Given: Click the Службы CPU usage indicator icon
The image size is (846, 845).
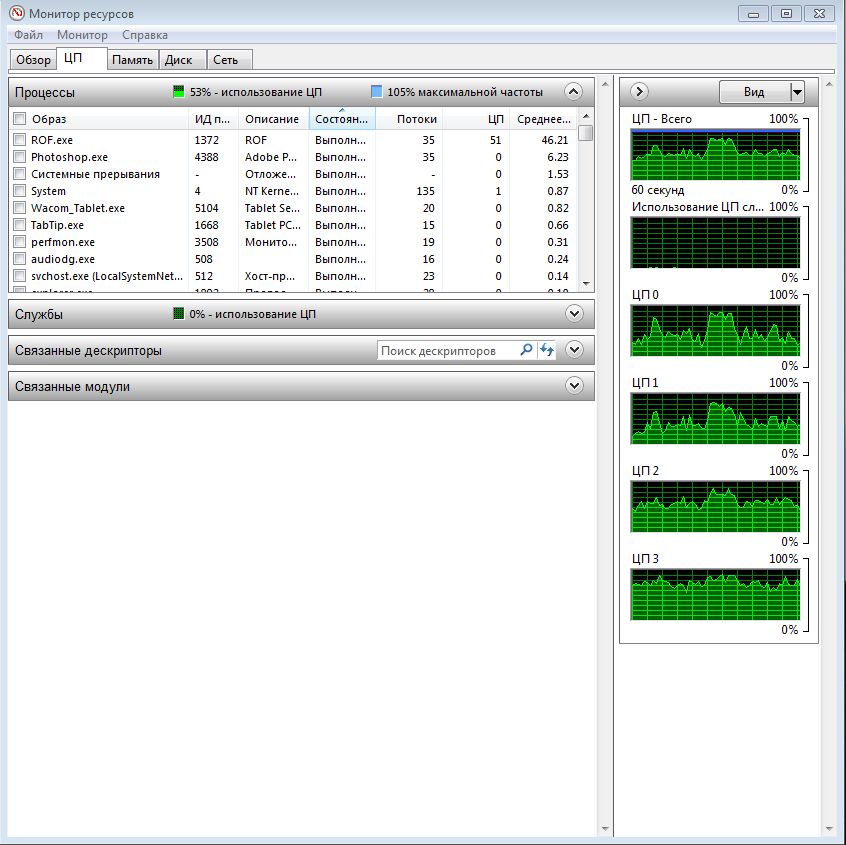Looking at the screenshot, I should 179,314.
